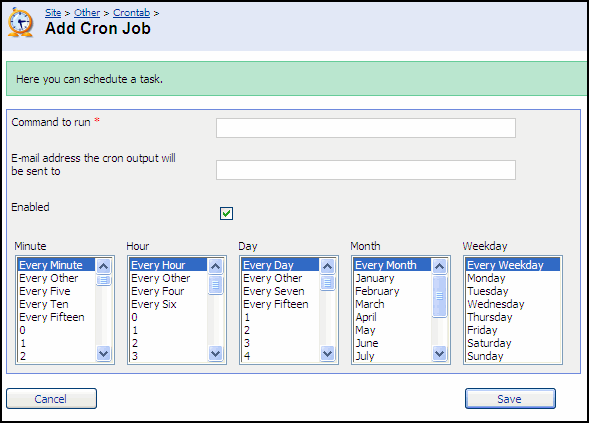Click the Minute list scroll down arrow
This screenshot has height=423, width=589.
click(x=103, y=353)
